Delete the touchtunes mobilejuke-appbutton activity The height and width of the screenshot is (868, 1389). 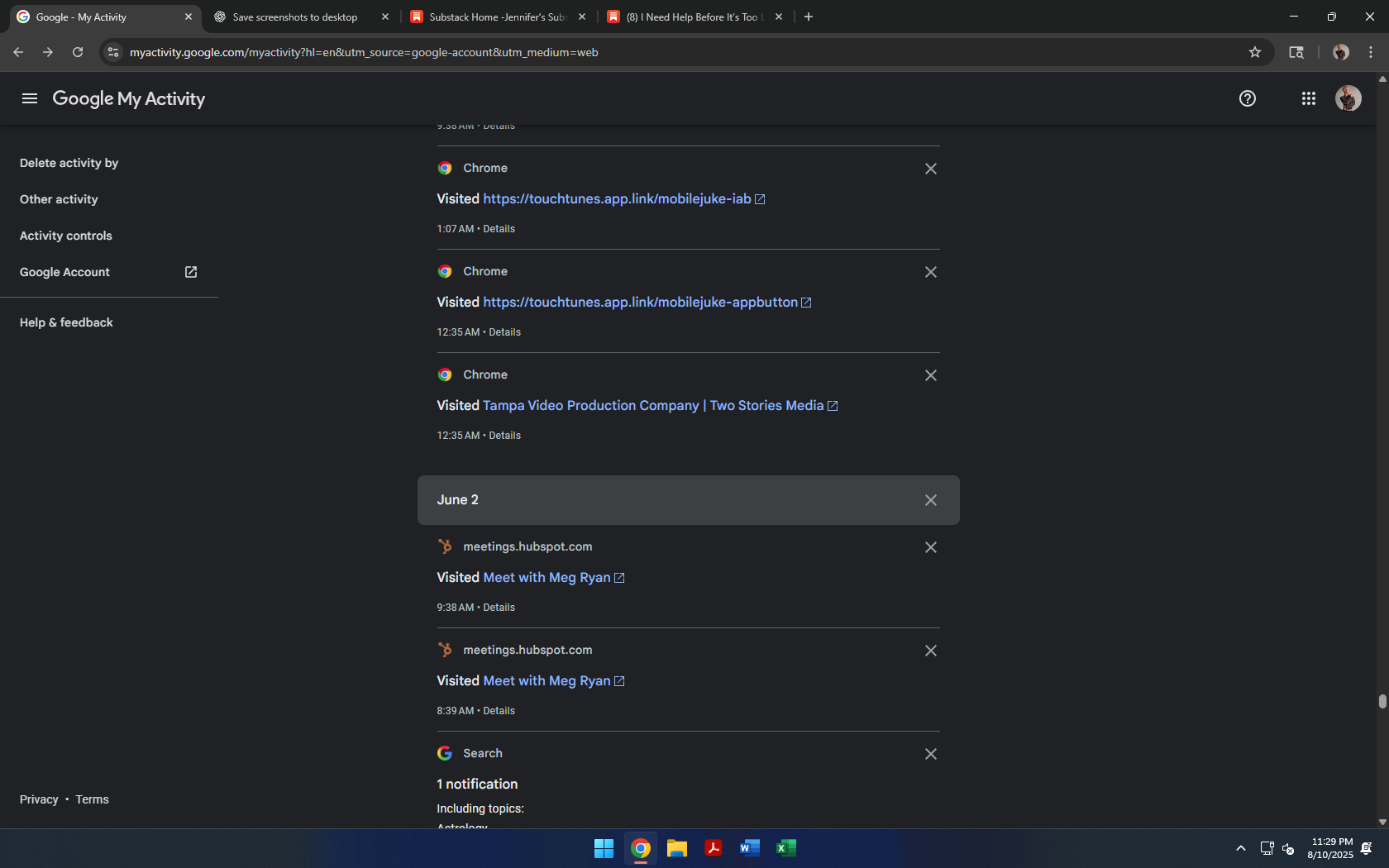point(931,272)
